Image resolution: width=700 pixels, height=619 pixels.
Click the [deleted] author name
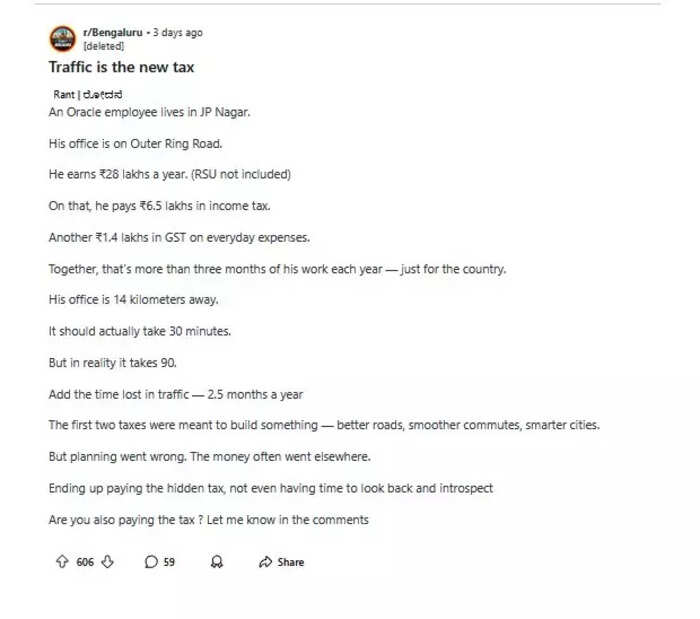104,46
